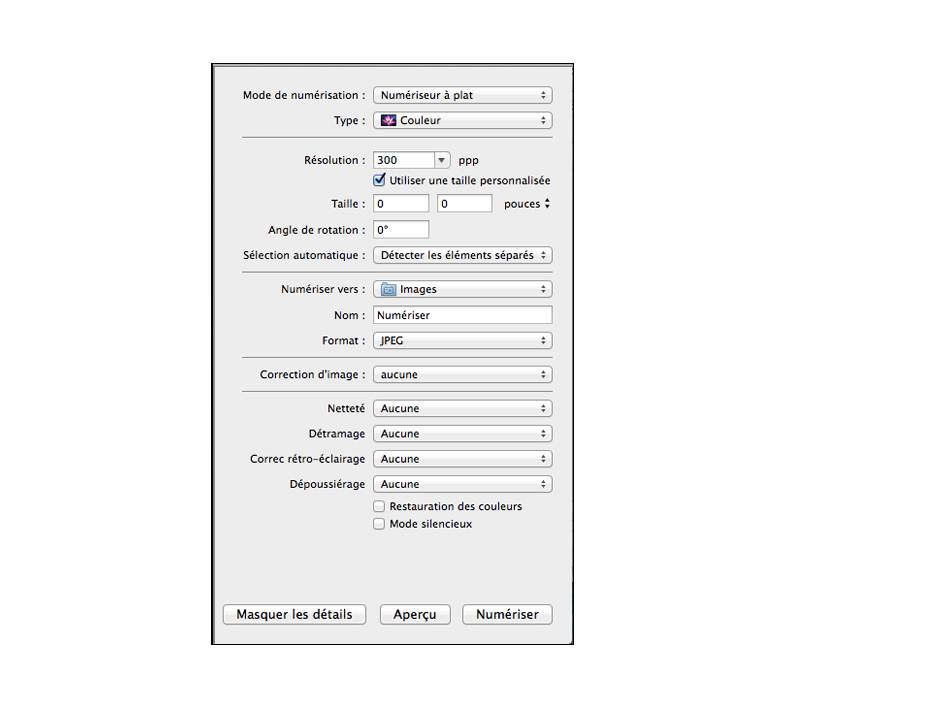Click the Couleur flower icon
Screen dimensions: 950x710
(388, 121)
